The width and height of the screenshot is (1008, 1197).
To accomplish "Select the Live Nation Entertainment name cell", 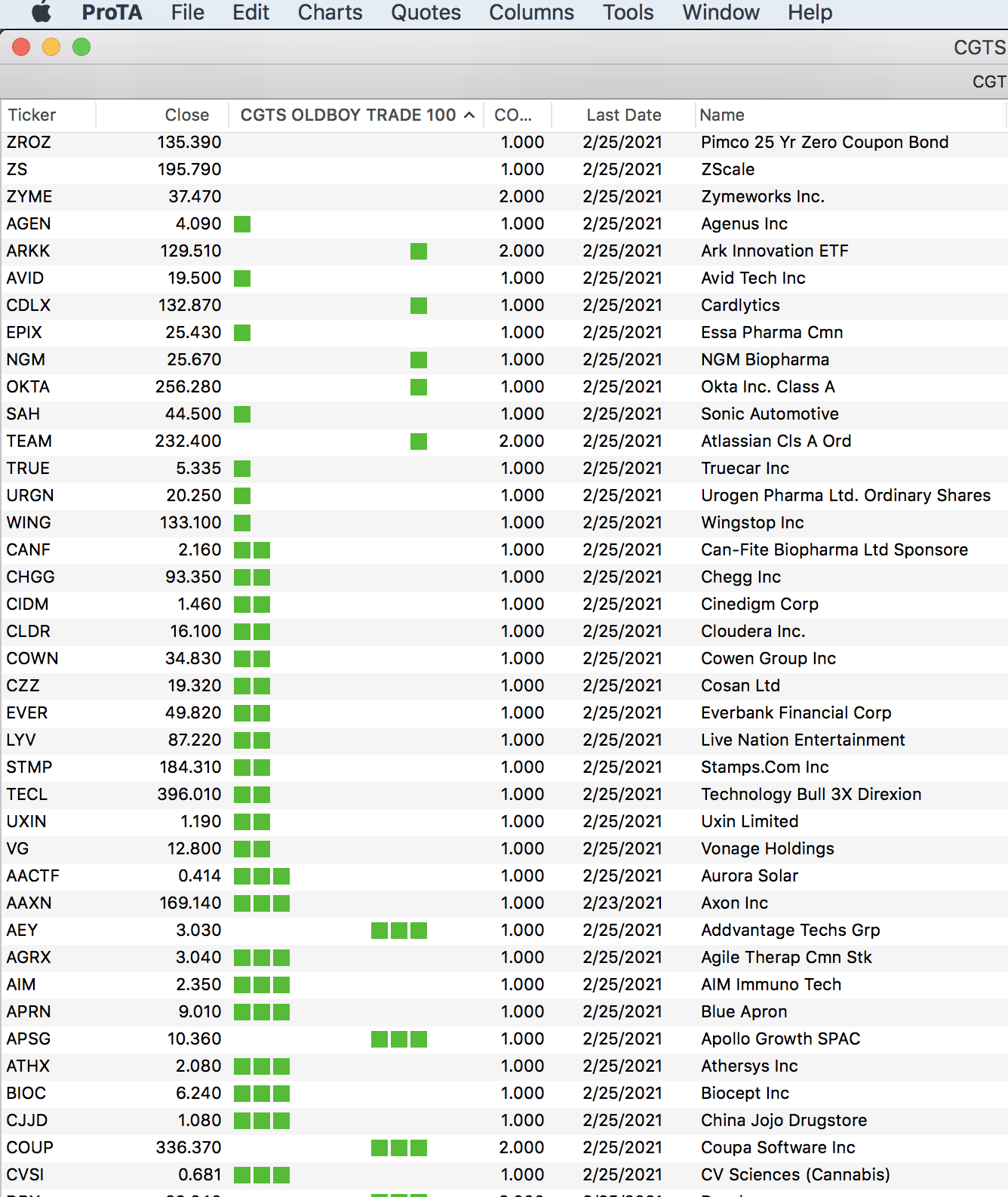I will pos(803,740).
